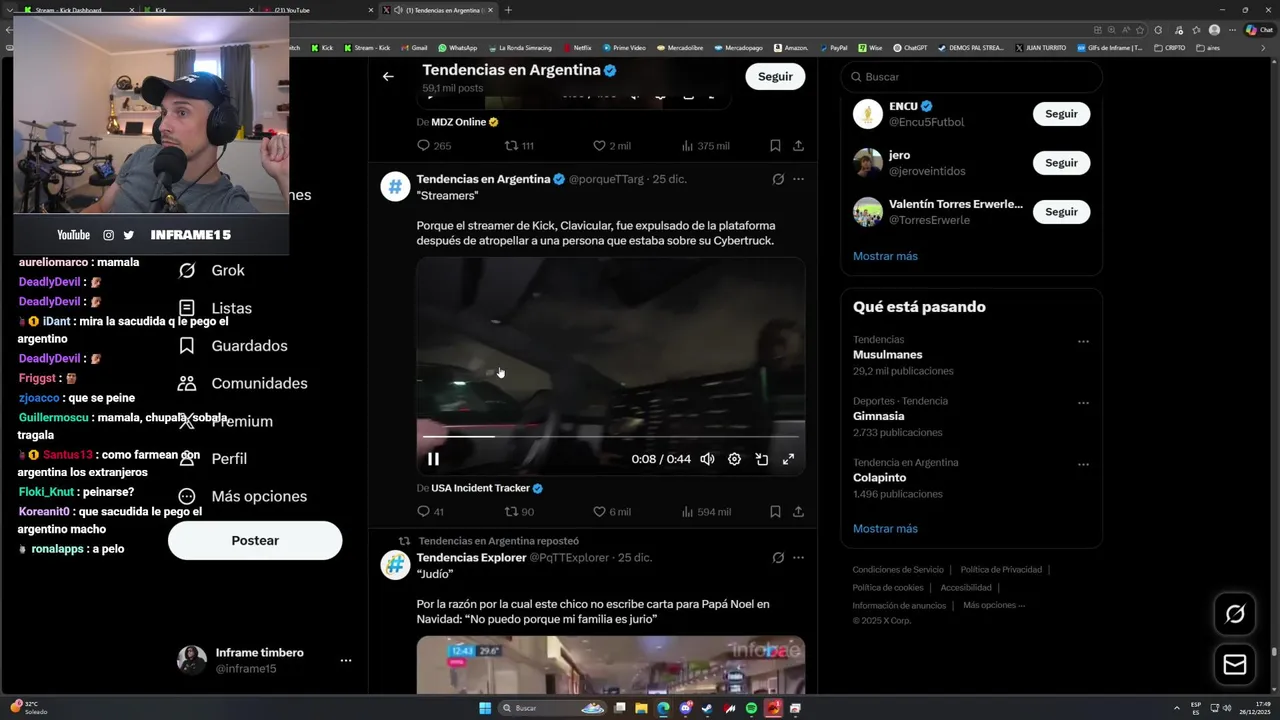Screen dimensions: 1280x720
Task: Open the MDZ Online source link
Action: coord(465,122)
